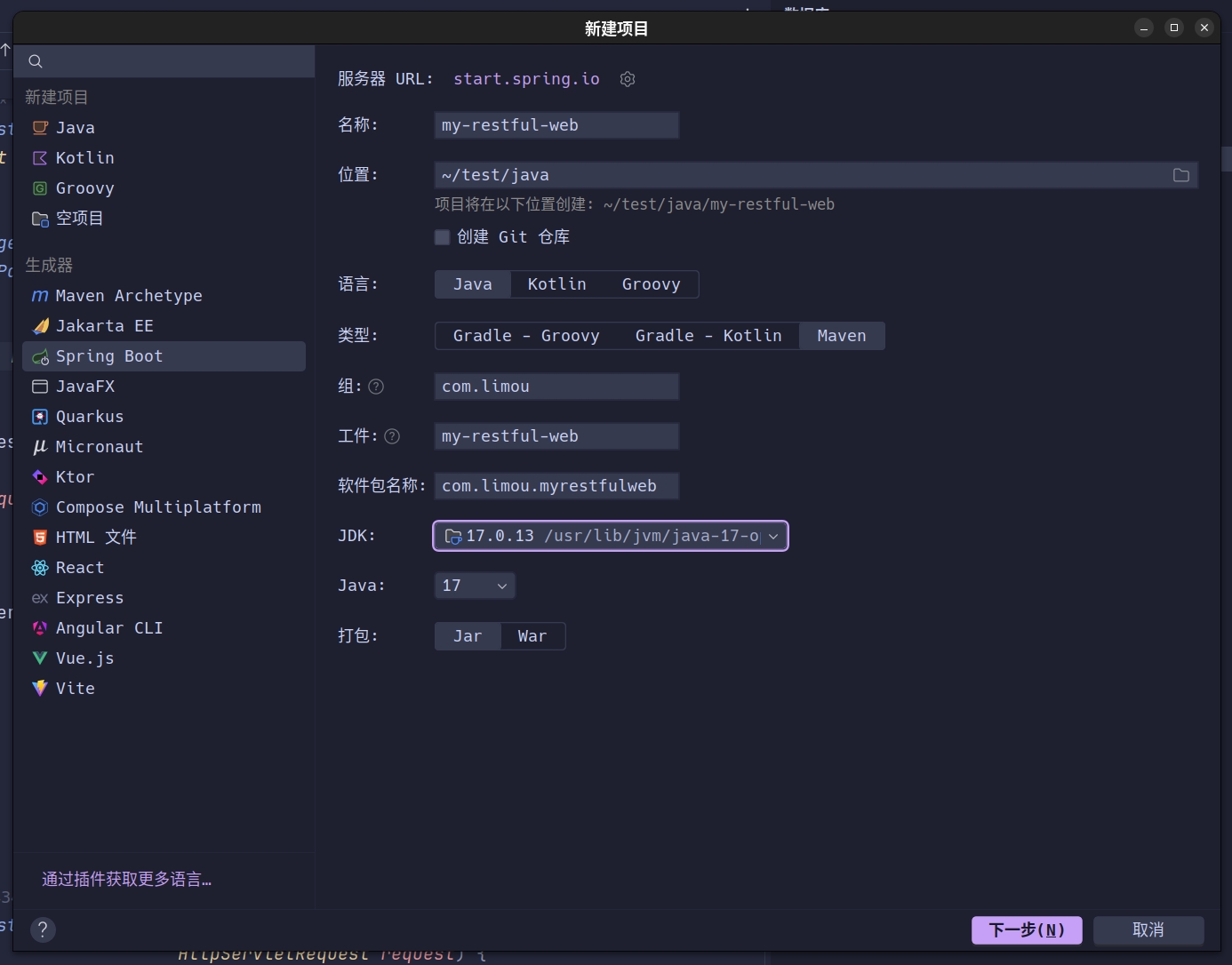Open help with the question mark button
This screenshot has height=965, width=1232.
point(43,929)
